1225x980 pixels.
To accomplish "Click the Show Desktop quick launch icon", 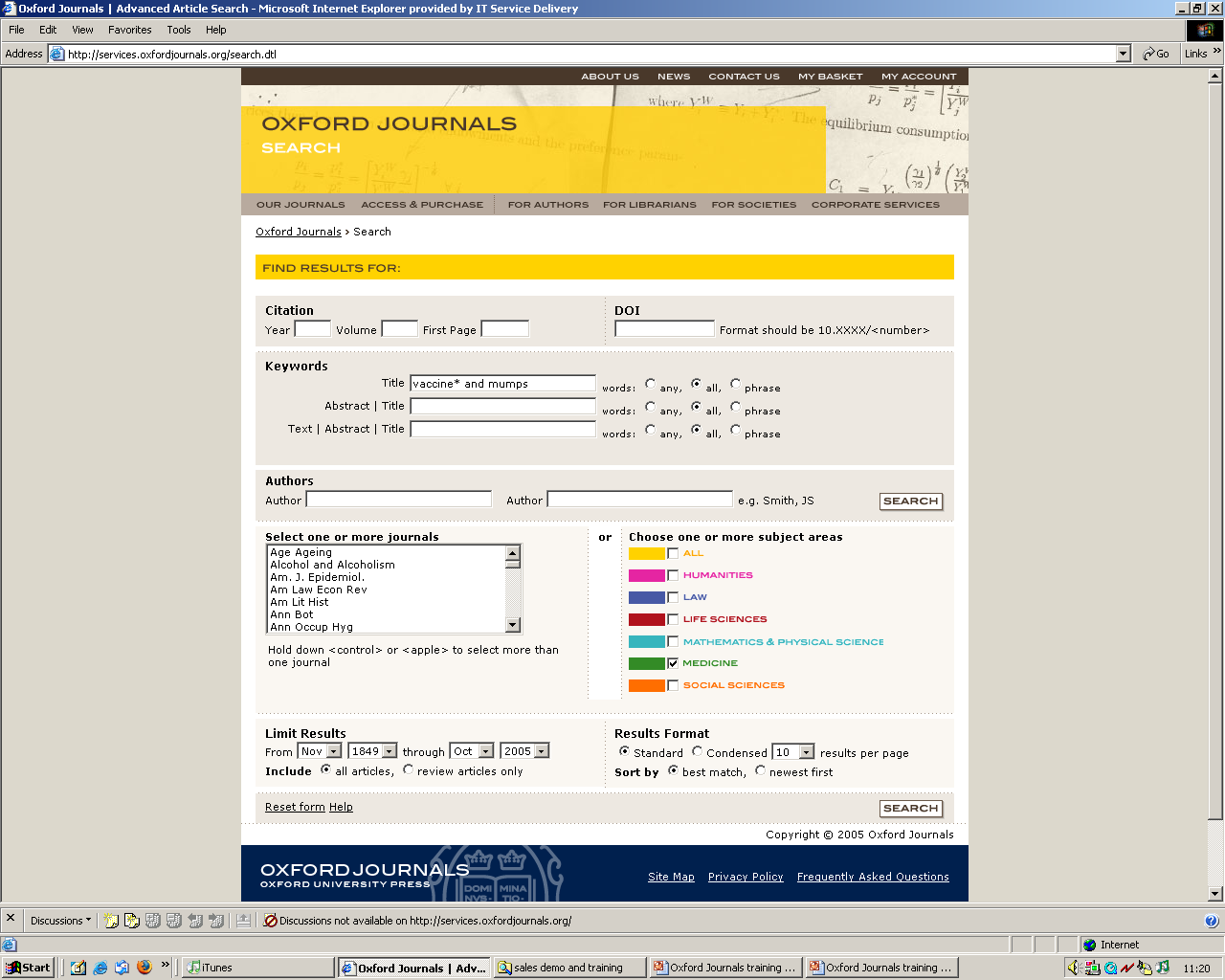I will [x=78, y=968].
